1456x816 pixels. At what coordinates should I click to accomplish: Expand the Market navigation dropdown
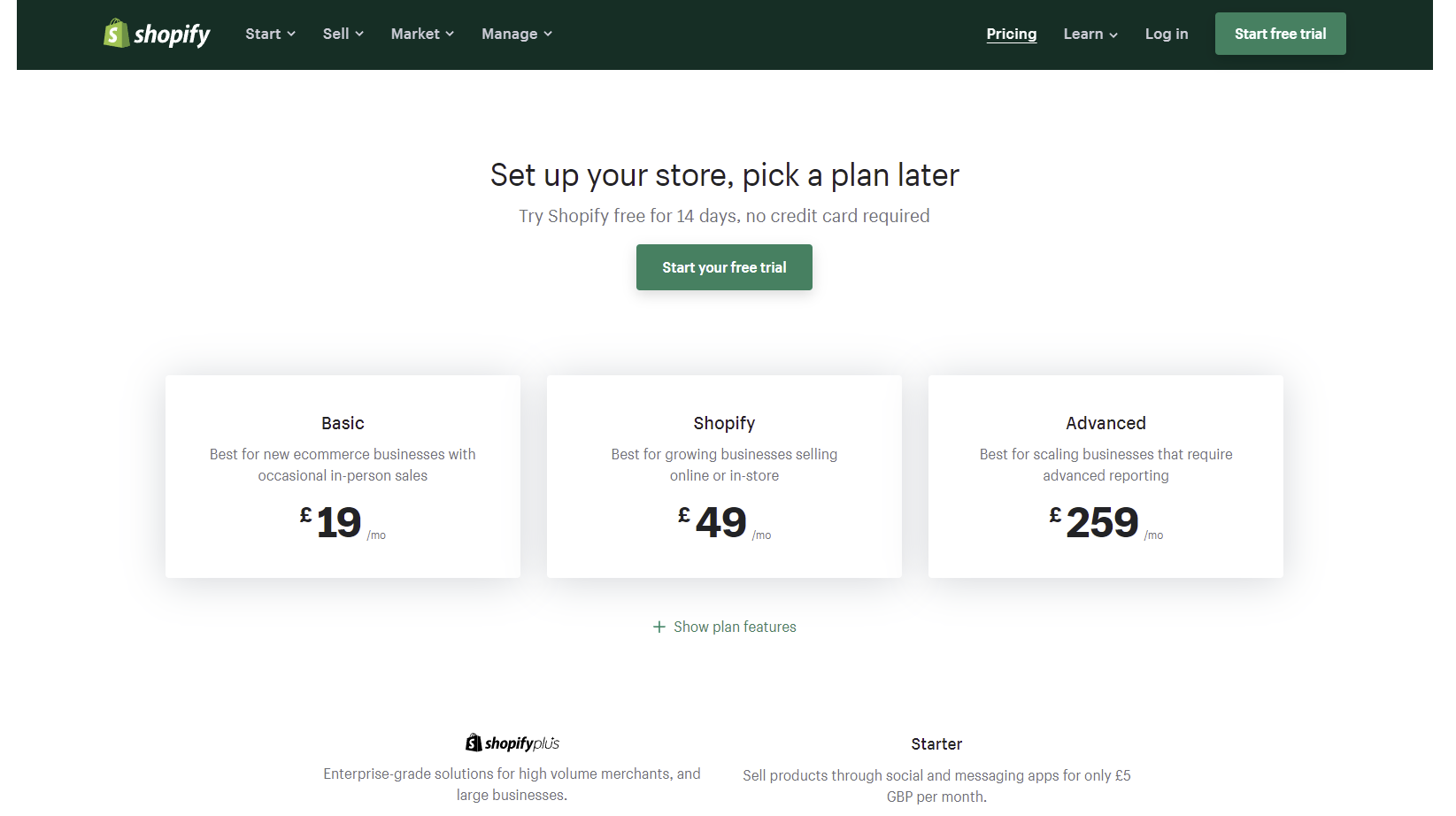[x=422, y=34]
